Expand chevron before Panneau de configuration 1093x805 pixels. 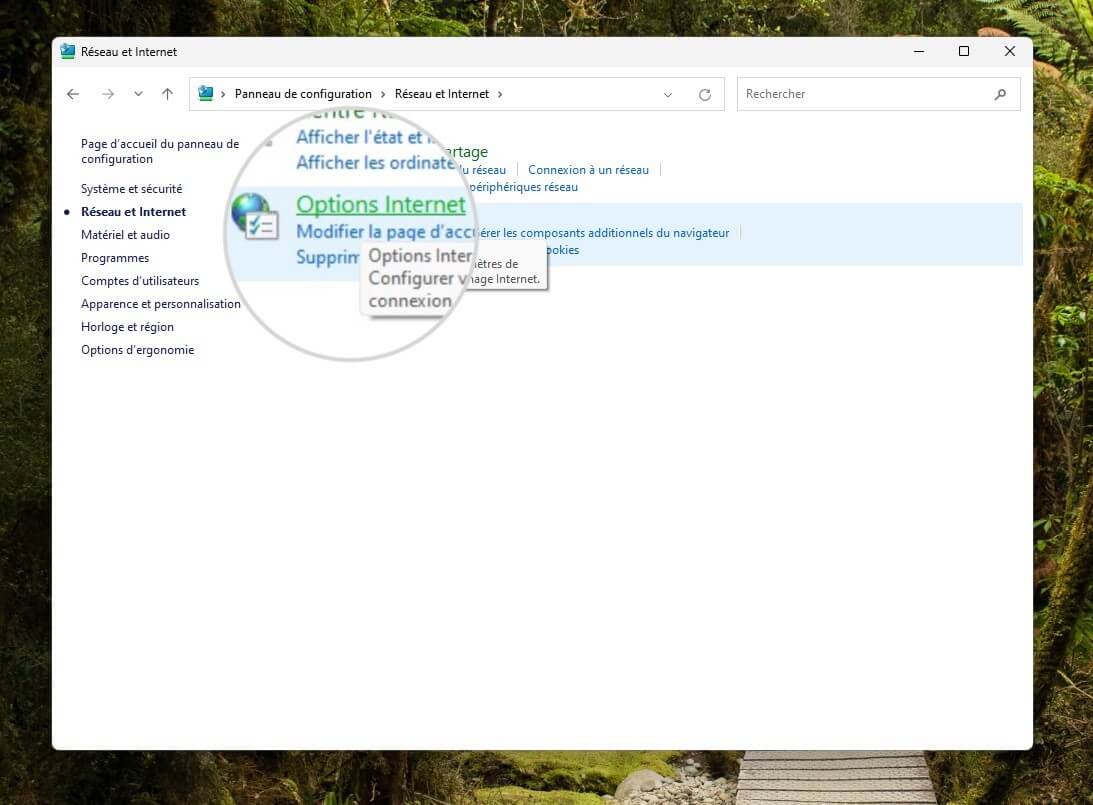(x=223, y=94)
